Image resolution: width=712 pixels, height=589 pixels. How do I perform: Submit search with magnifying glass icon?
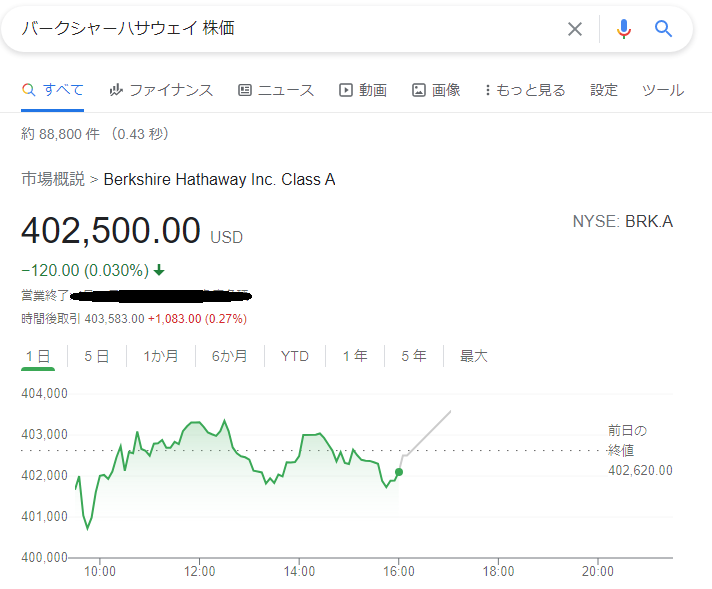pos(663,29)
